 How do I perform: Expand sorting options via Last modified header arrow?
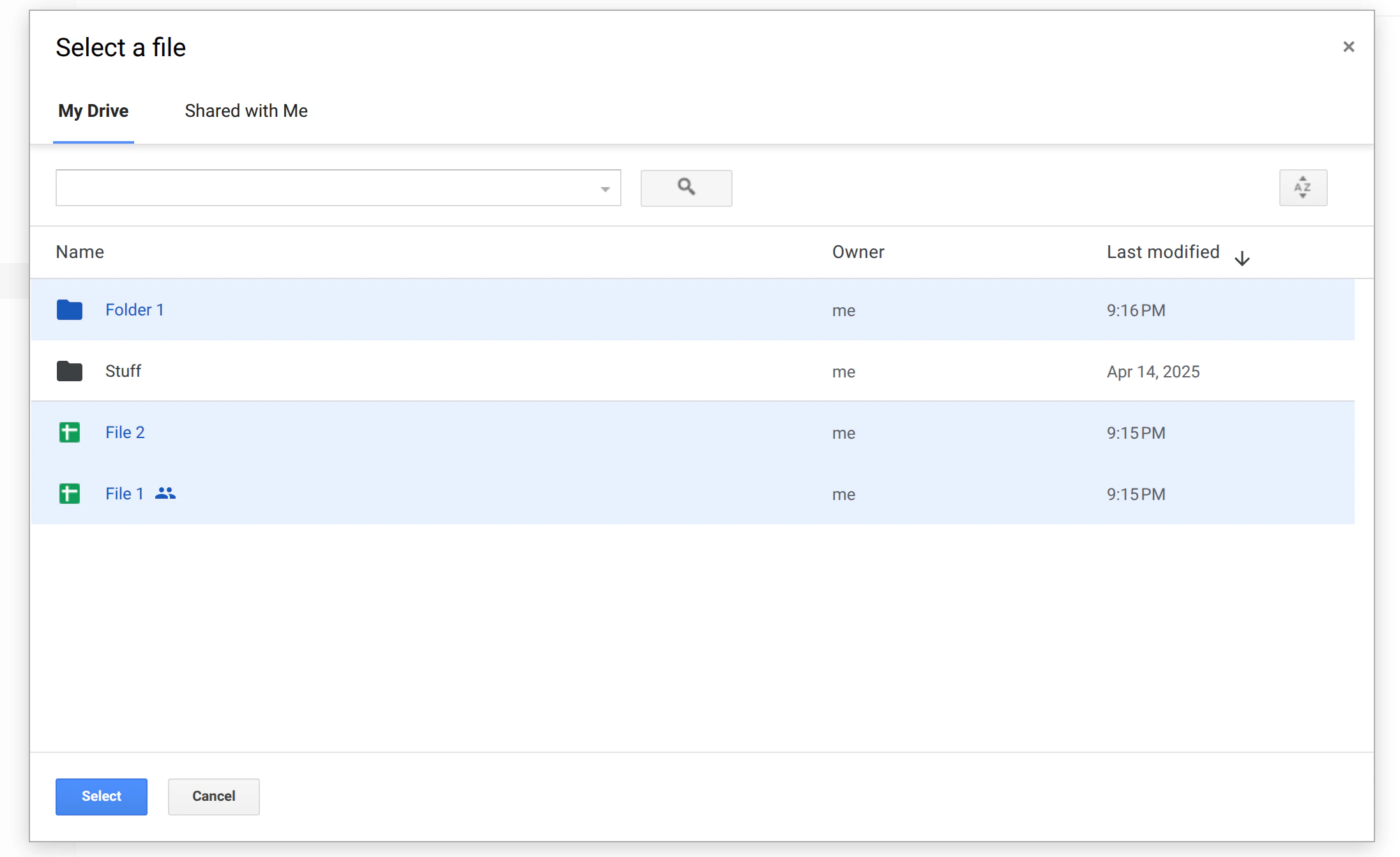click(1242, 257)
